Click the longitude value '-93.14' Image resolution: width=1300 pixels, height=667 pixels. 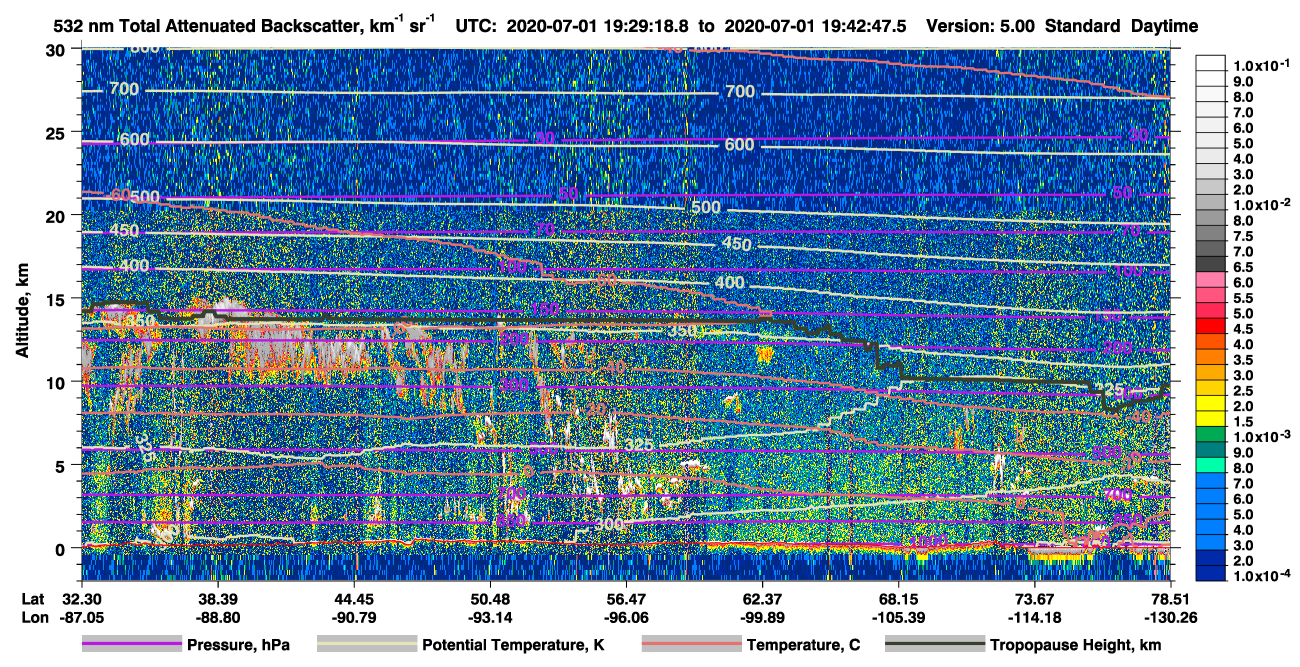point(490,617)
